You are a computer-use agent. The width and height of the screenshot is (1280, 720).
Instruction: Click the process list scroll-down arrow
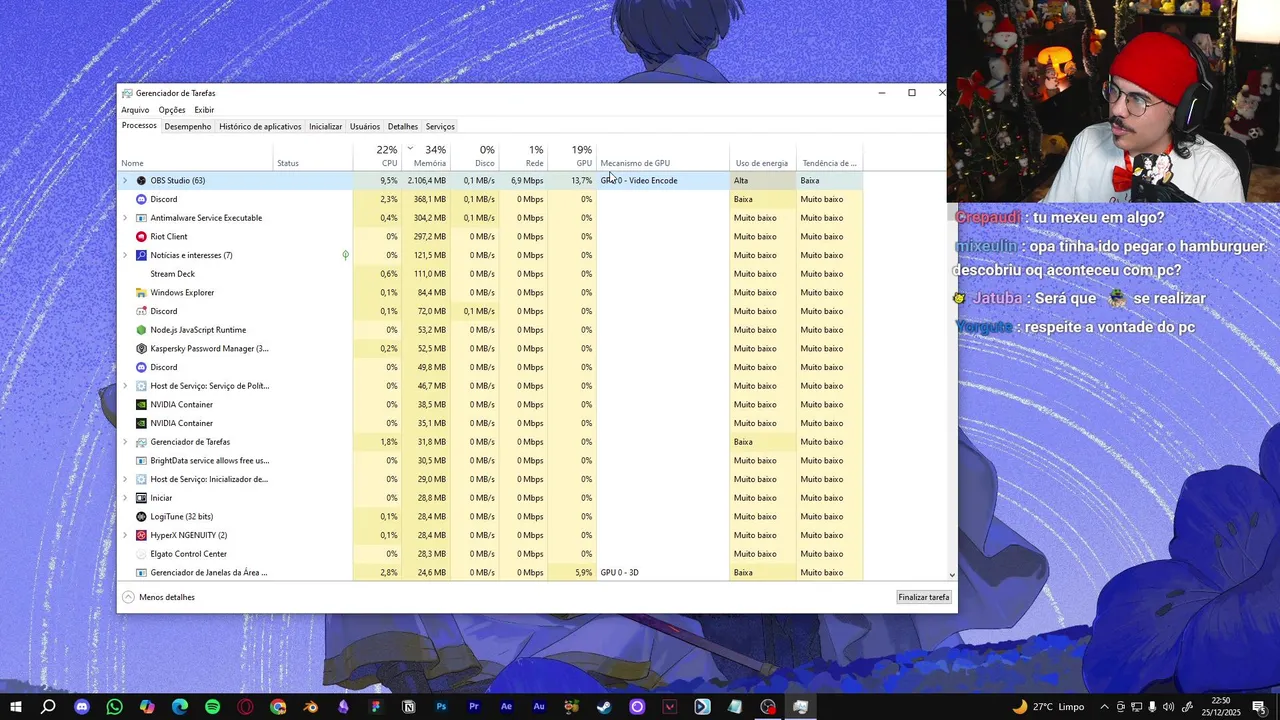[951, 575]
